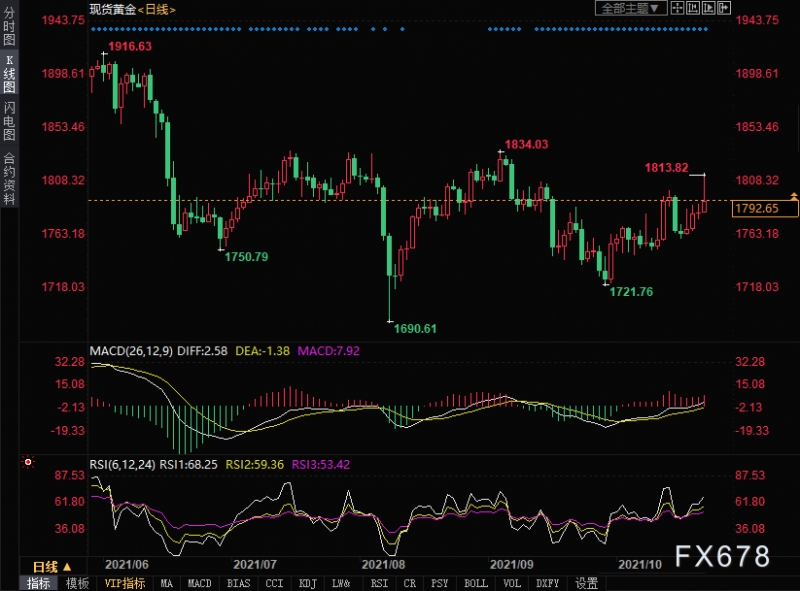Click the crosshair cursor icon in top toolbar
This screenshot has height=591, width=800.
[677, 8]
